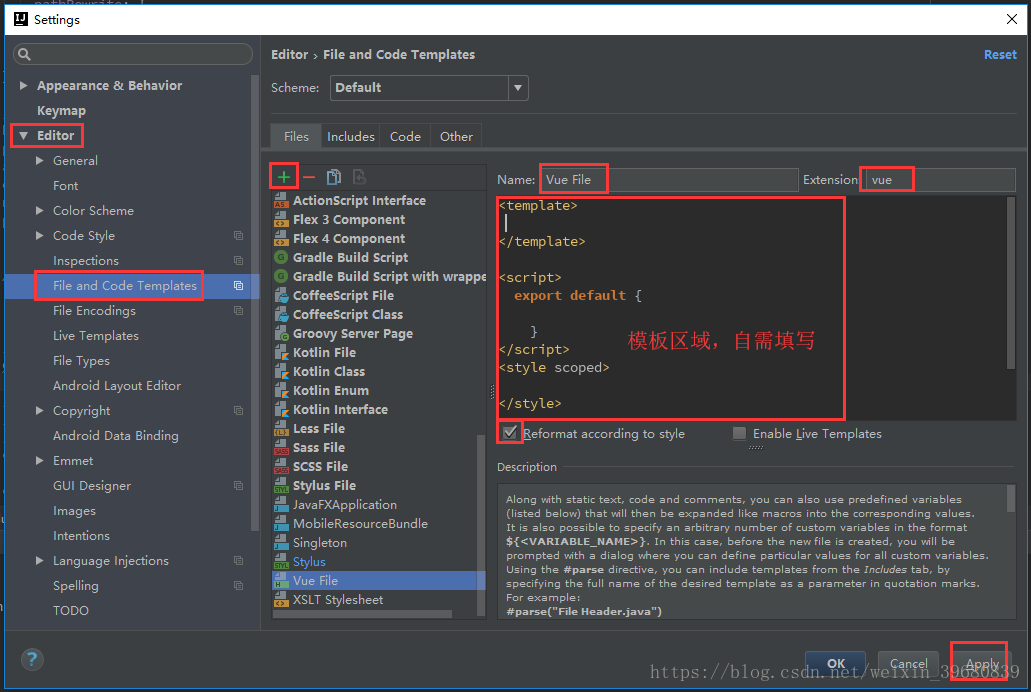This screenshot has height=692, width=1031.
Task: Click the Copy Template icon
Action: (x=334, y=177)
